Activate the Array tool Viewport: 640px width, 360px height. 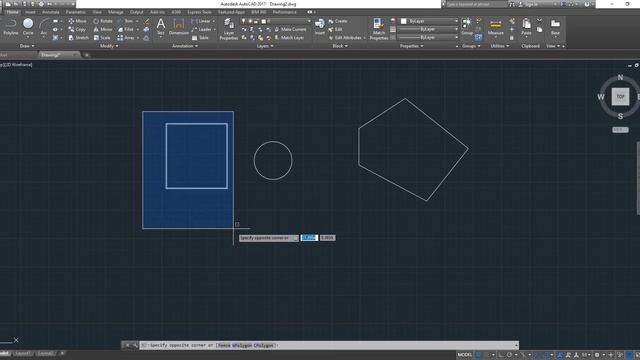pos(126,38)
